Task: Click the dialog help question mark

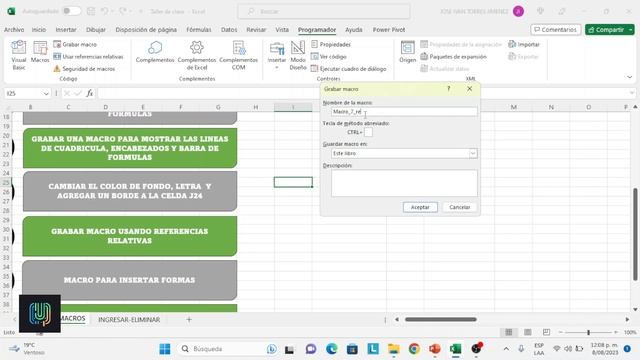Action: [449, 89]
